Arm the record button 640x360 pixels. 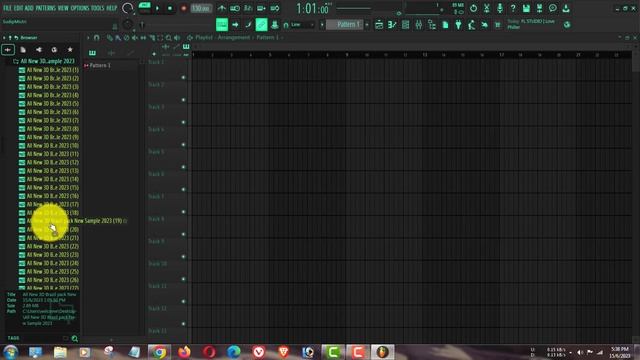(x=183, y=8)
